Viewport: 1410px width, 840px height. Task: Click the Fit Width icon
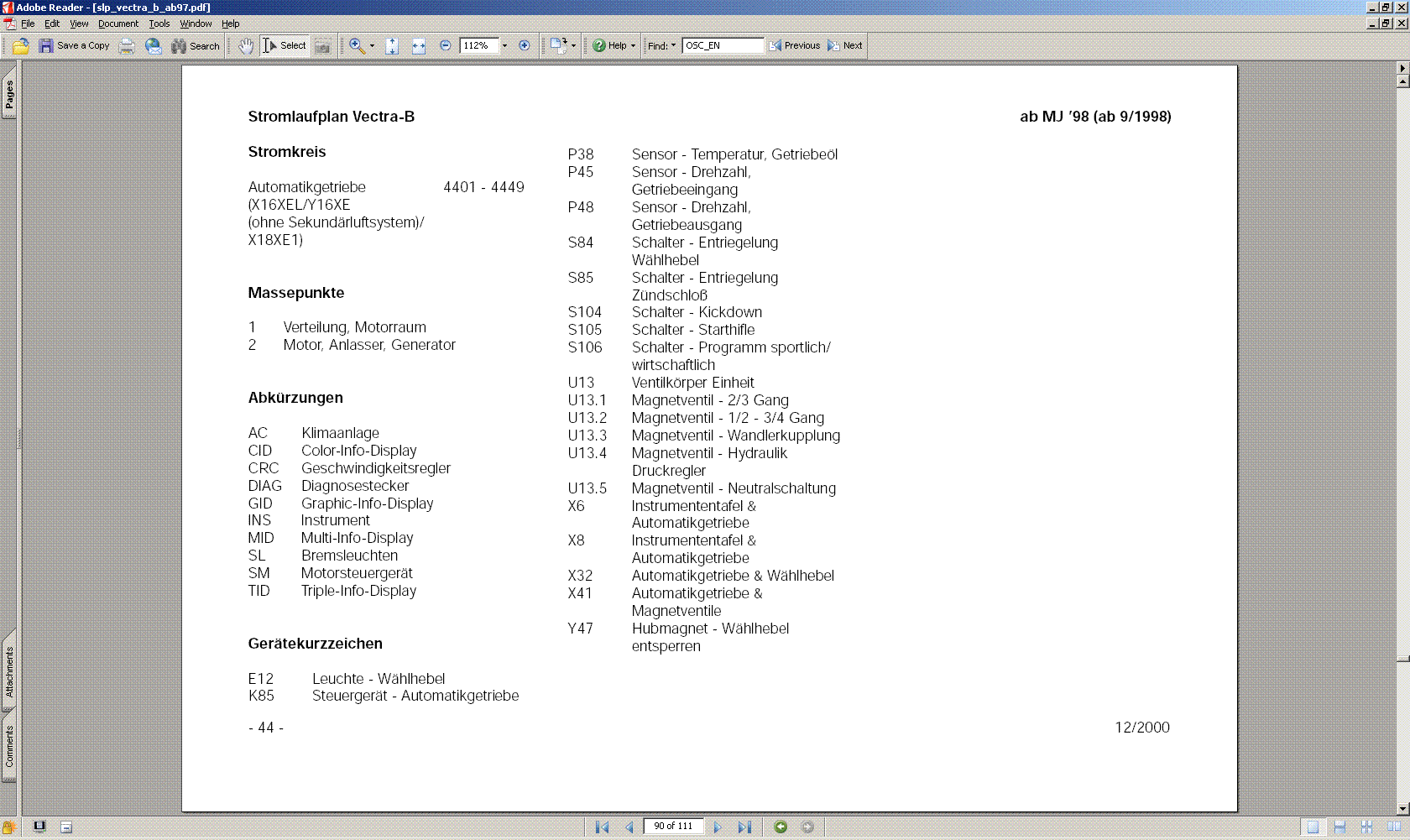419,46
